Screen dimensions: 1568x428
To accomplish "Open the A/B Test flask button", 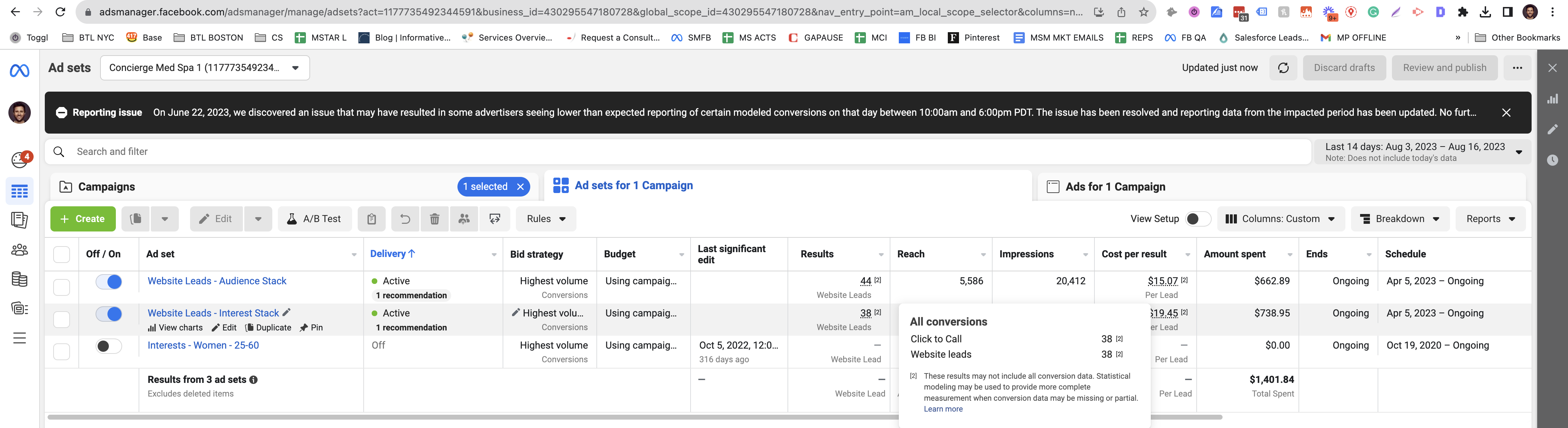I will [x=315, y=219].
